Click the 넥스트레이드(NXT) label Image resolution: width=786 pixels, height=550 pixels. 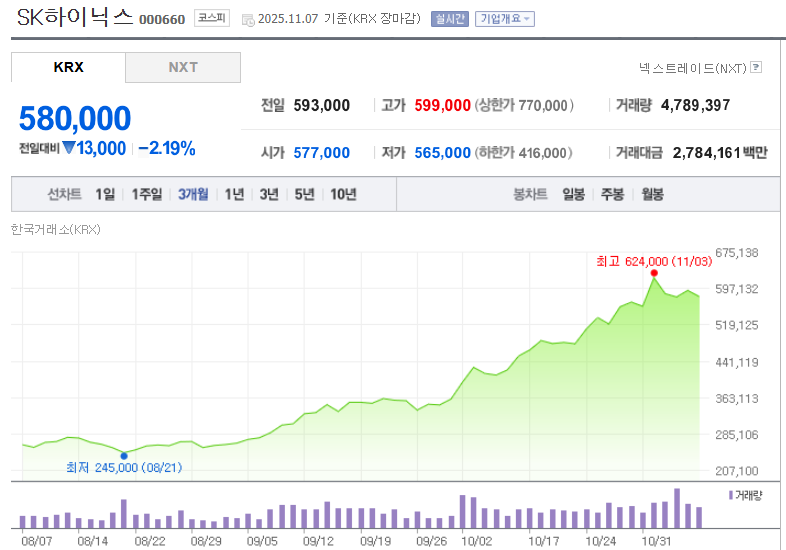pos(693,68)
